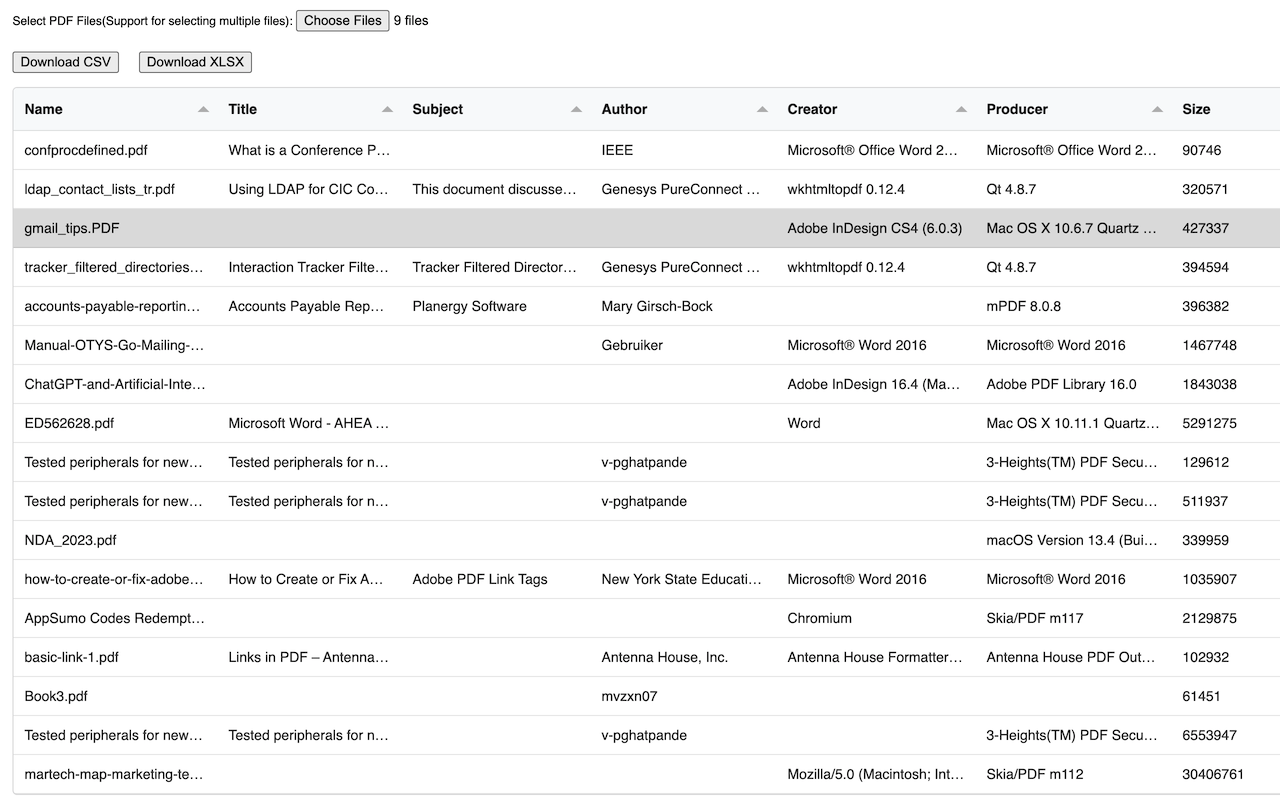Click the subject Adobe PDF Link Tags
Screen dimensions: 1280x800
[480, 579]
